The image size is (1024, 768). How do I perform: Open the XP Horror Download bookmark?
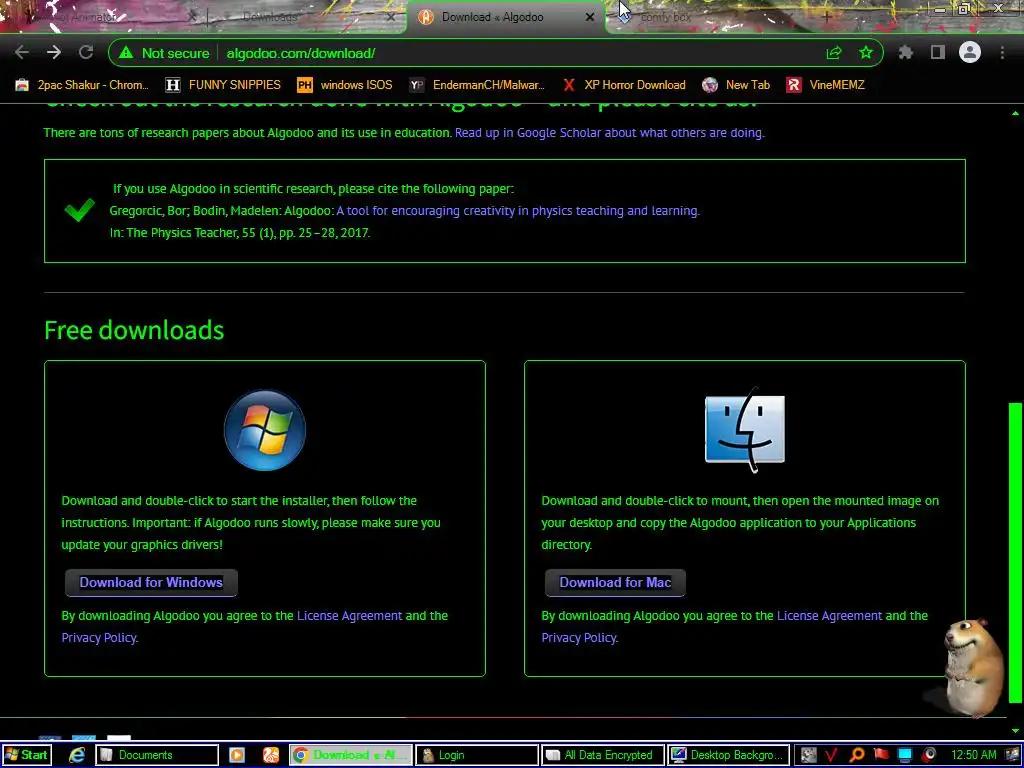coord(624,85)
